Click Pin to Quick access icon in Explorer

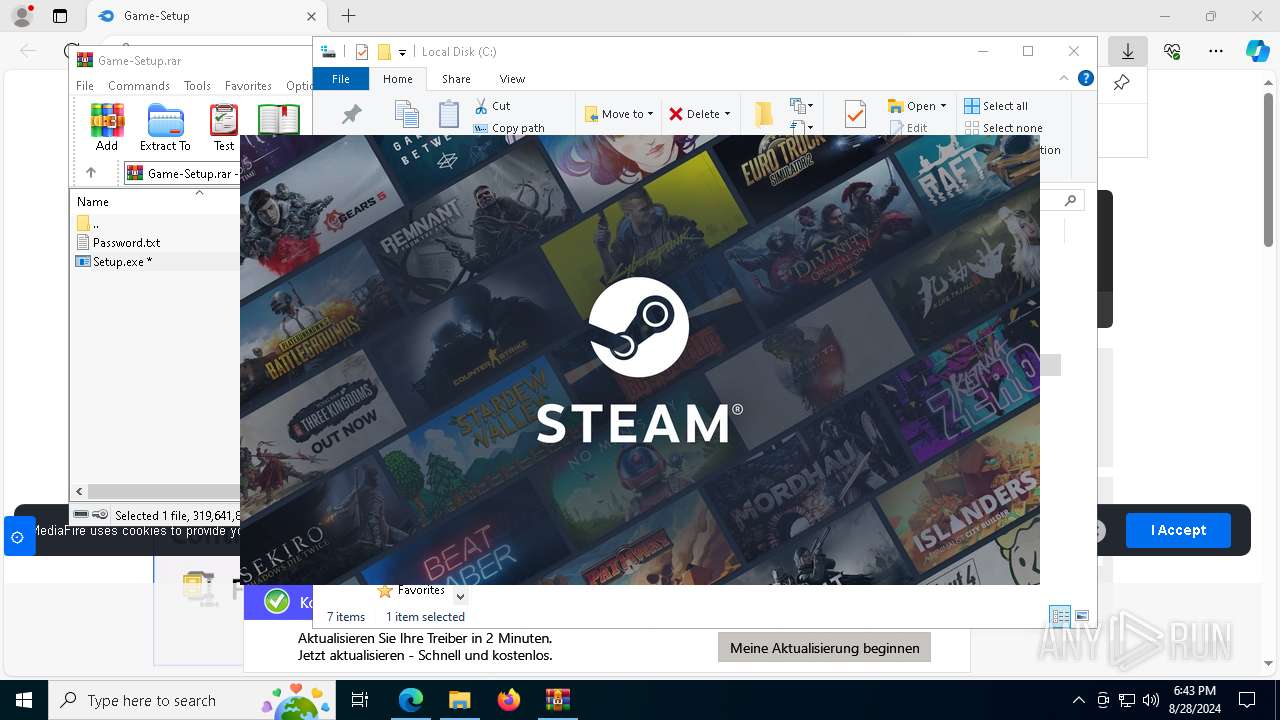coord(351,115)
